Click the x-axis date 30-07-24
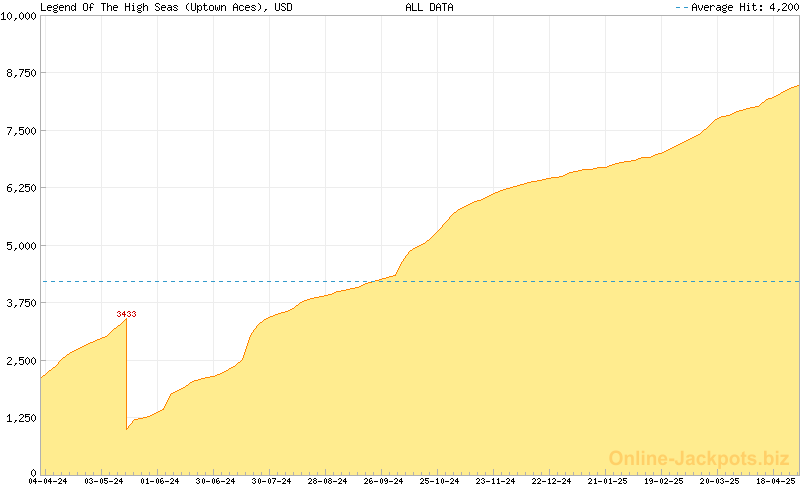This screenshot has height=490, width=800. pos(271,481)
